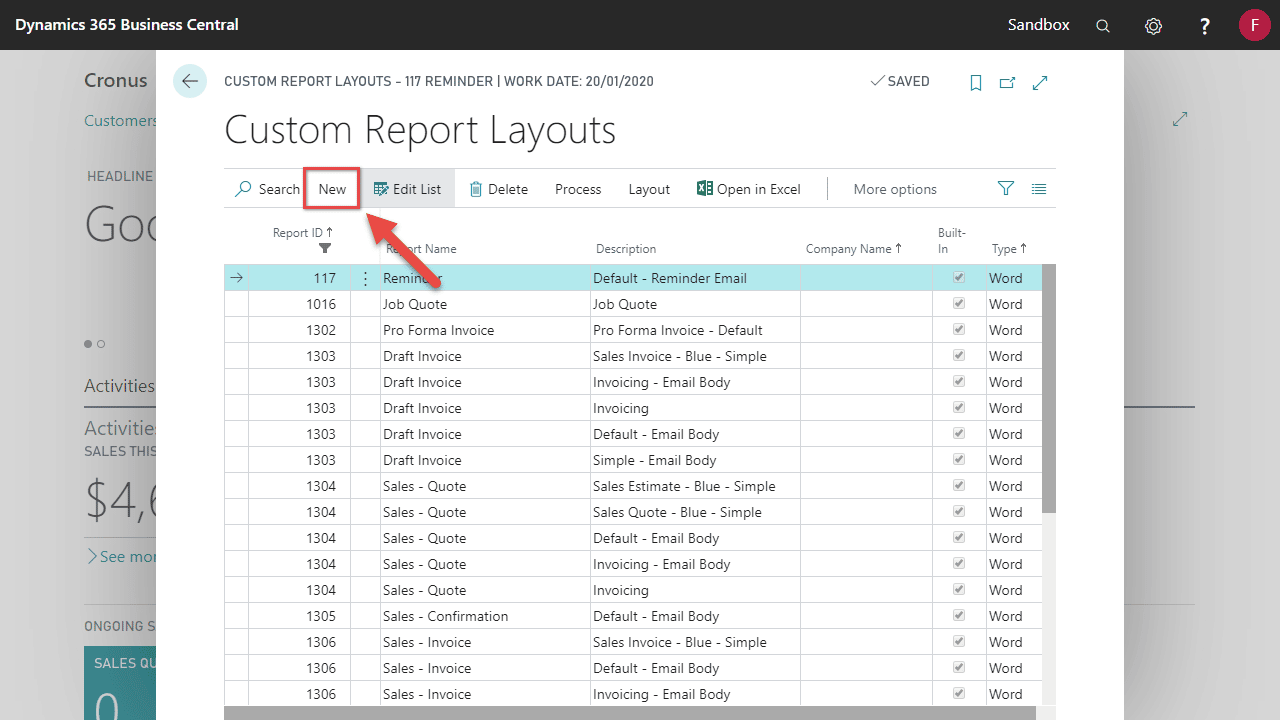The height and width of the screenshot is (720, 1280).
Task: Open row menu dots for Reminder row
Action: click(365, 278)
